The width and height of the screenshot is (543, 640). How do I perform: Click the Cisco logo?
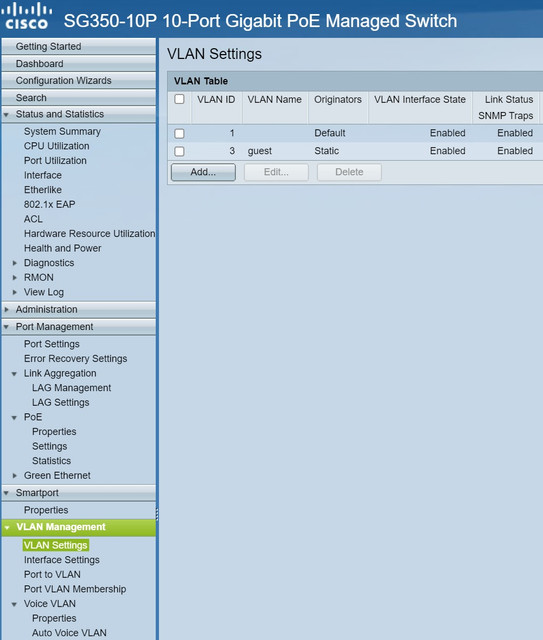(x=27, y=16)
